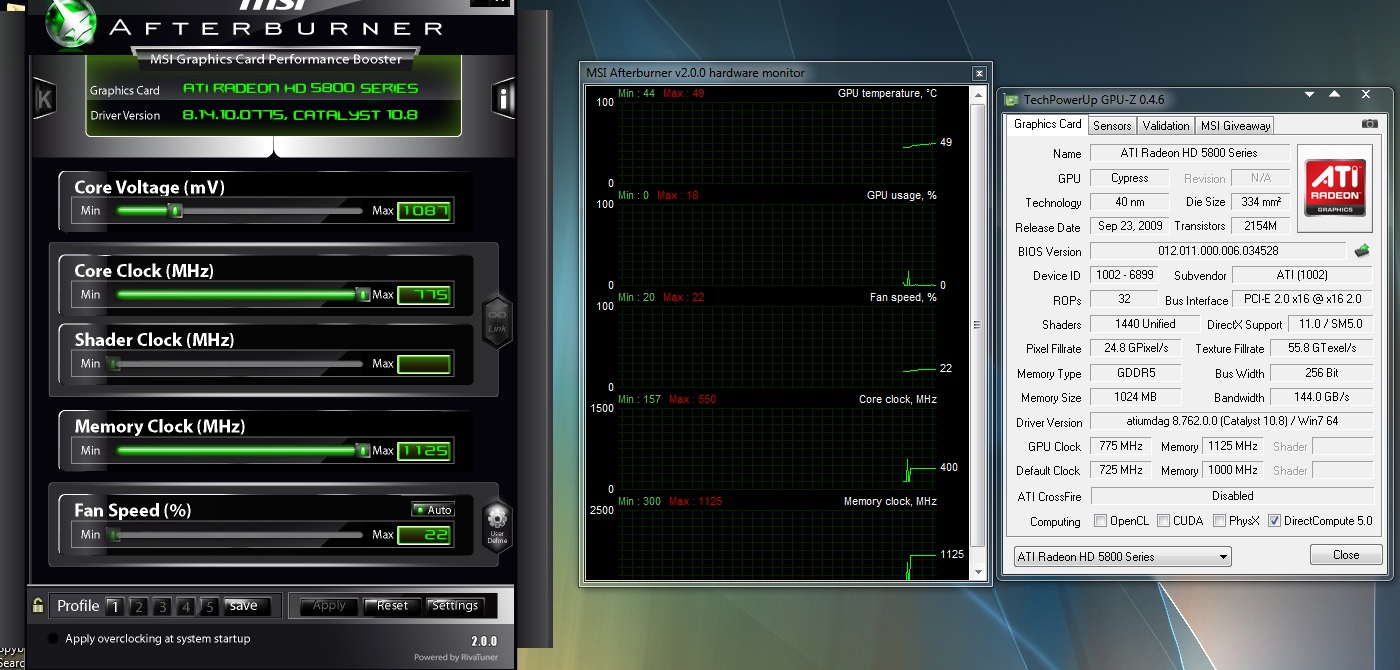Select profile slot 4
Viewport: 1400px width, 670px height.
tap(186, 606)
